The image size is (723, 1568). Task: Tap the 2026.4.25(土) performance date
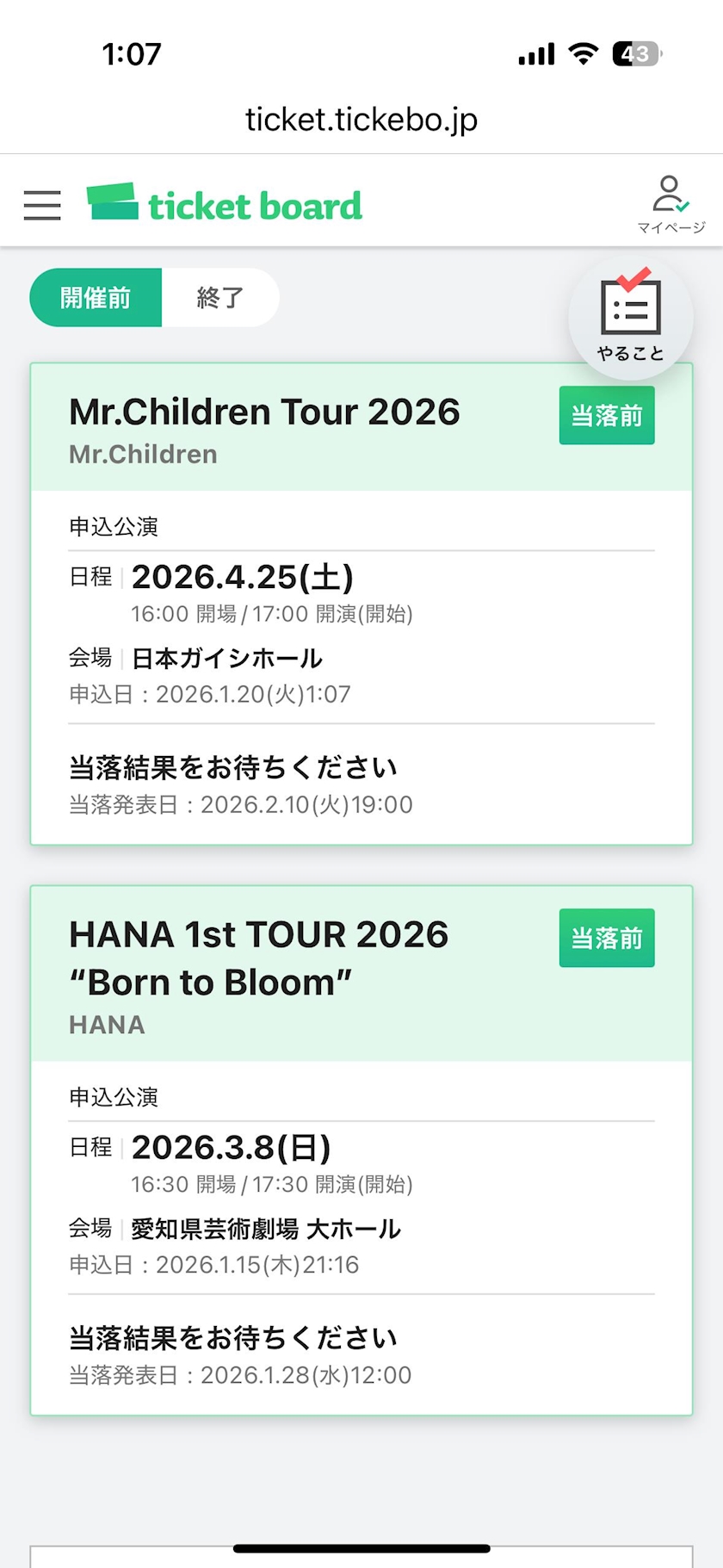click(x=243, y=577)
